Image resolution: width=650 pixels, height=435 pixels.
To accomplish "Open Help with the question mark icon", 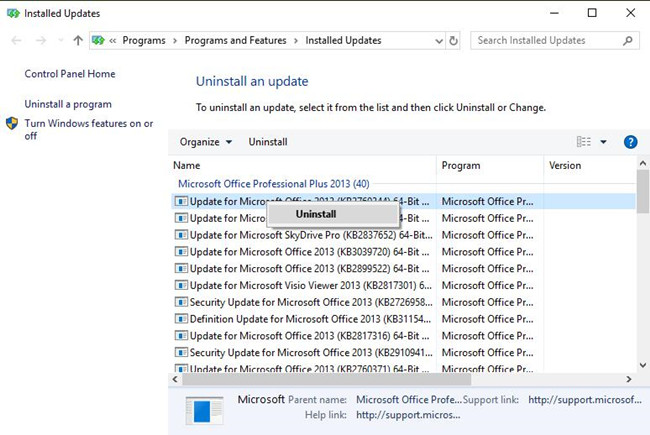I will click(x=631, y=142).
